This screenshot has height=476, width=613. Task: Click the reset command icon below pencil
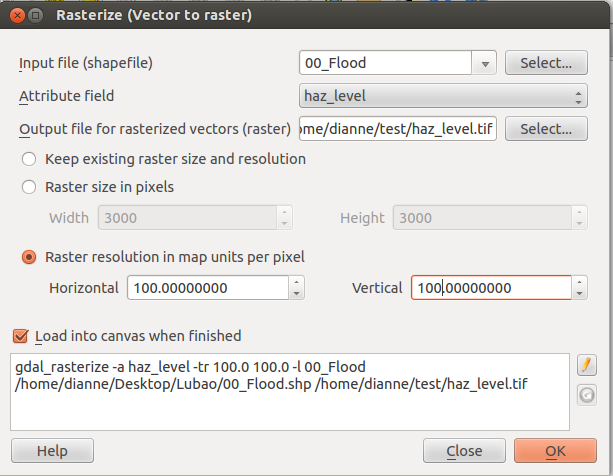click(587, 395)
